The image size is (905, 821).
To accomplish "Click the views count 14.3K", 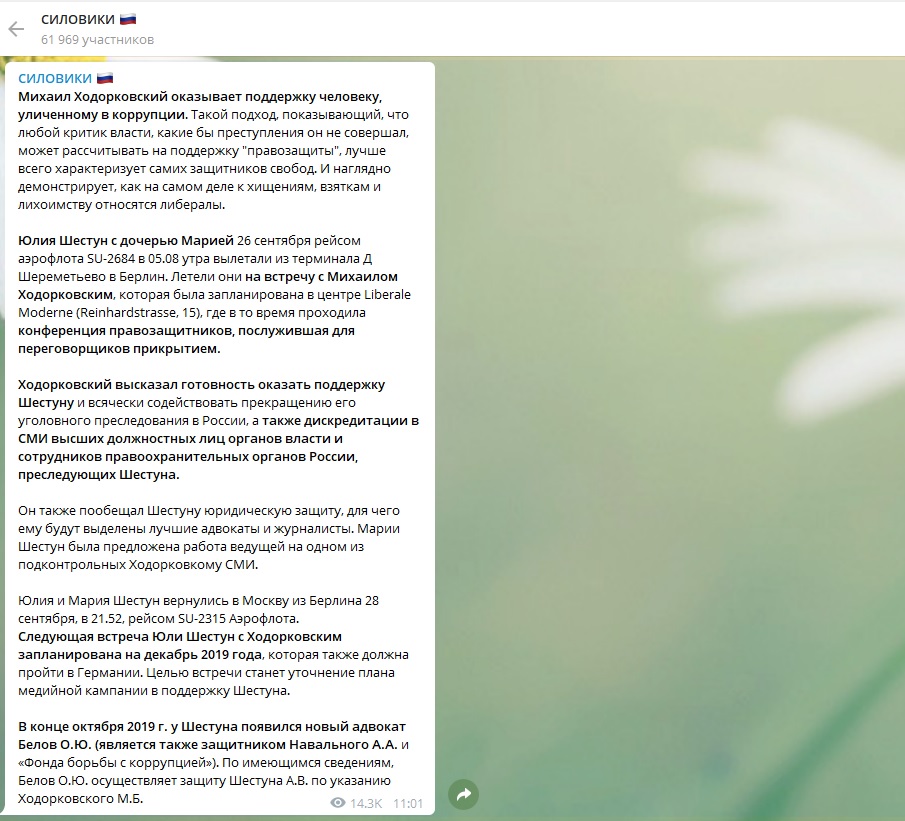I will pos(366,803).
